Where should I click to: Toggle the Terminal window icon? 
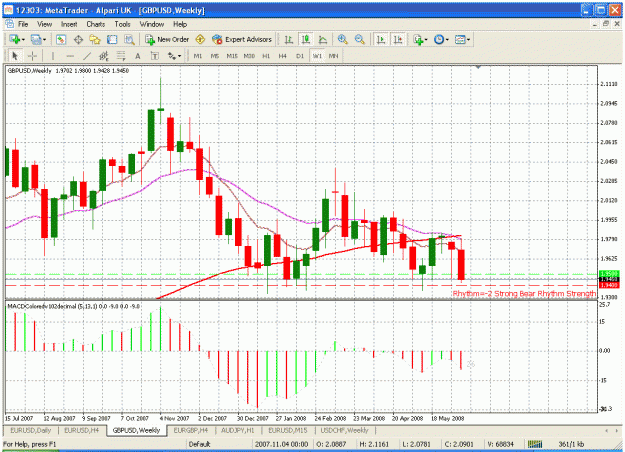point(112,39)
